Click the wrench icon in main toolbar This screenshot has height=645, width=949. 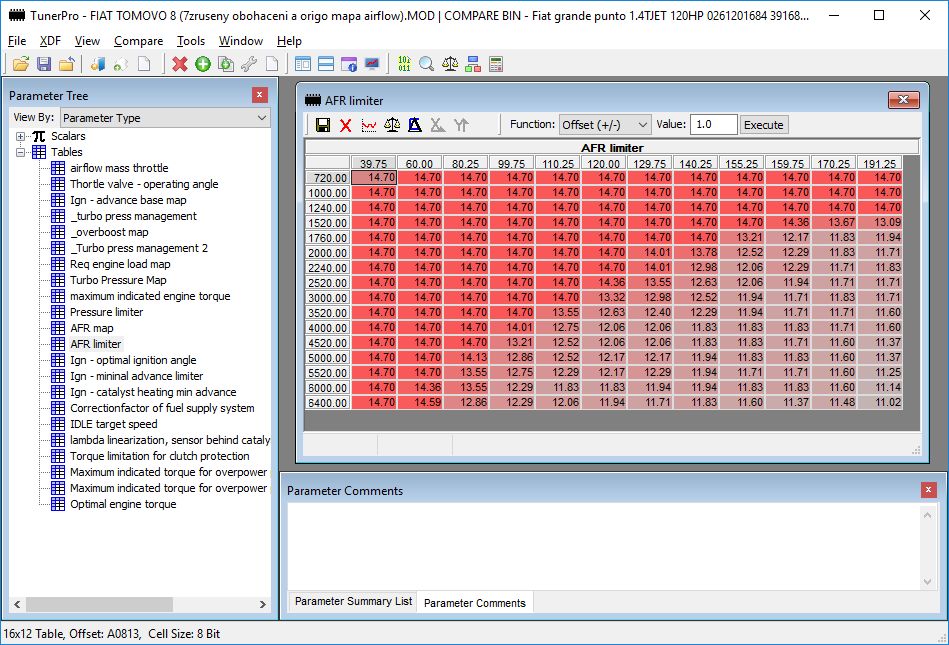coord(249,64)
